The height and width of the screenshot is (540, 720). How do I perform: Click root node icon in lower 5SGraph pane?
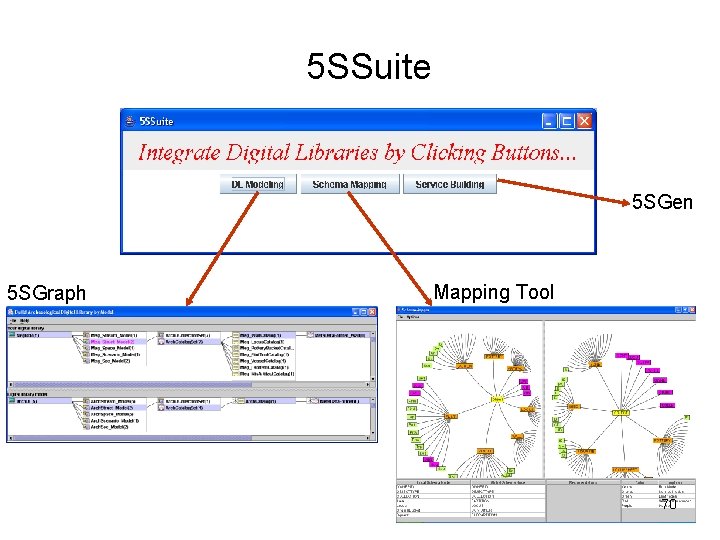[11, 401]
